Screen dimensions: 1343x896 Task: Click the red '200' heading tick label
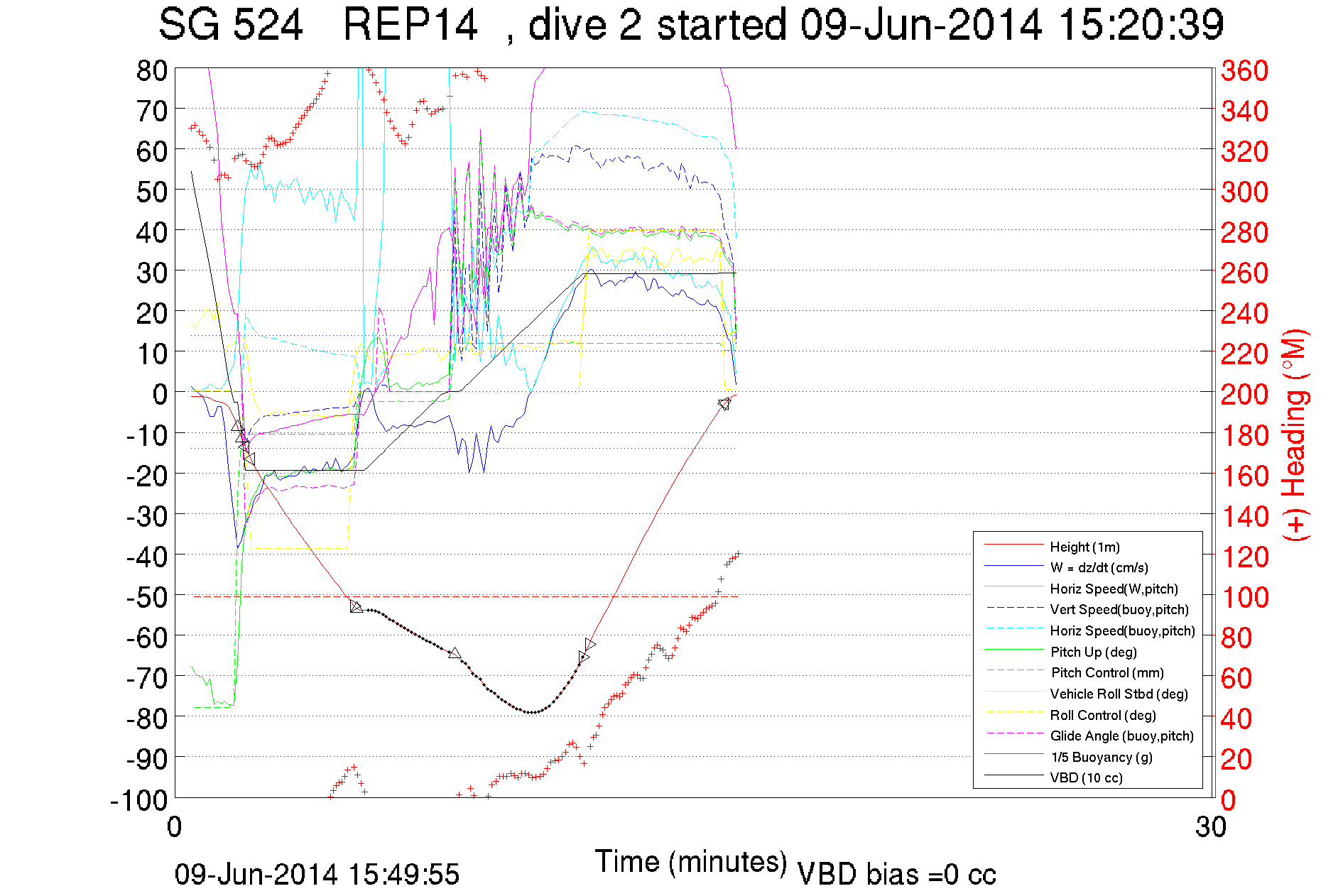click(x=1244, y=394)
